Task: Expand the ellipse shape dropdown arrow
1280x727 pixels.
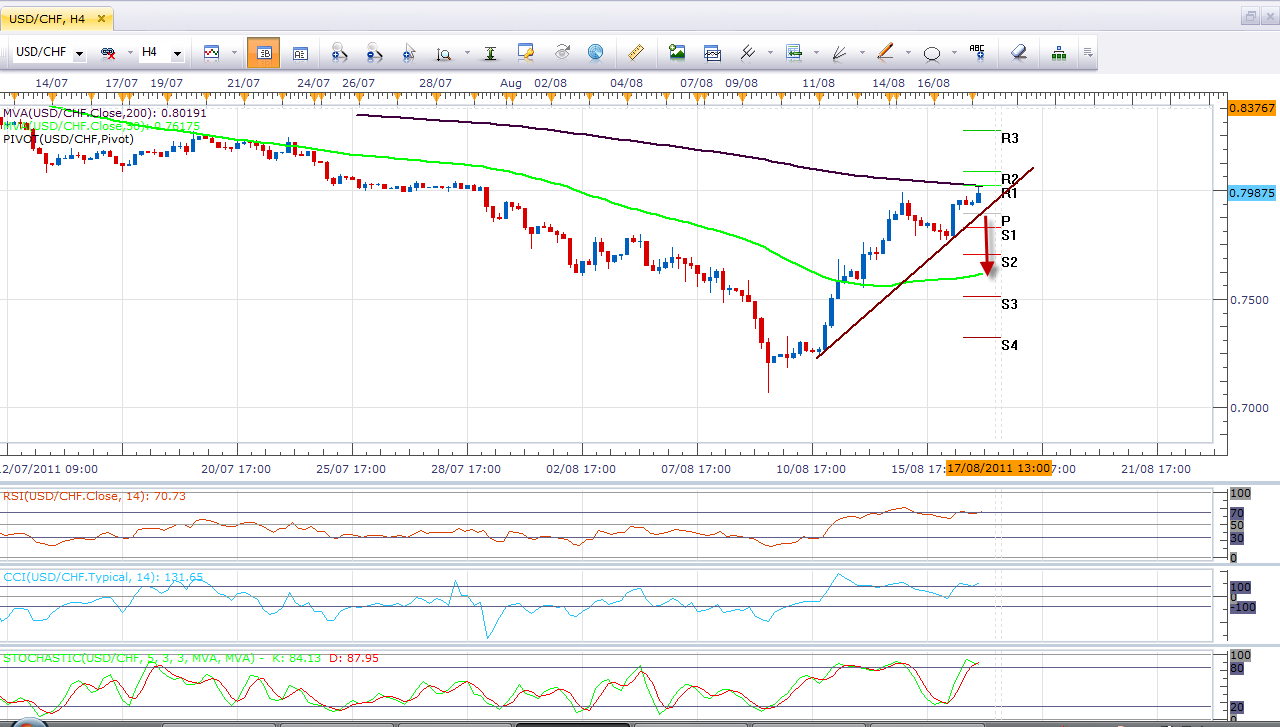Action: coord(954,52)
